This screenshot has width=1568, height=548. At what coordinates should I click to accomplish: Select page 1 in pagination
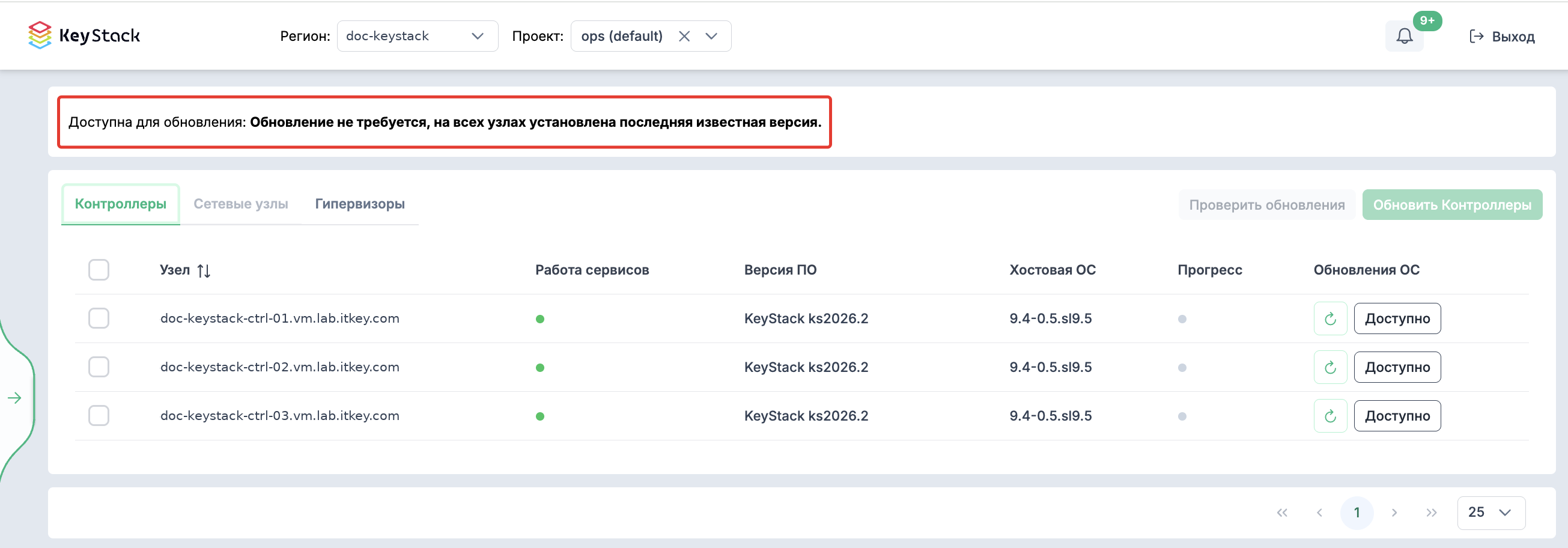click(1357, 513)
